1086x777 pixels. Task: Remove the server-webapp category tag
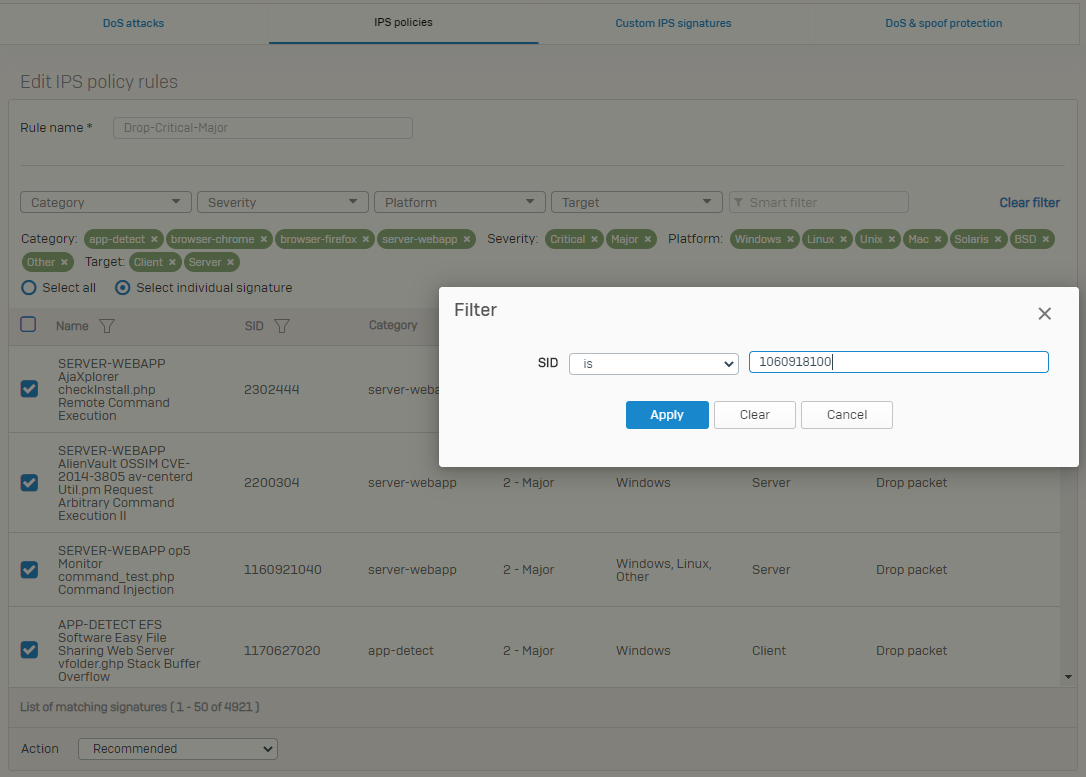point(467,239)
